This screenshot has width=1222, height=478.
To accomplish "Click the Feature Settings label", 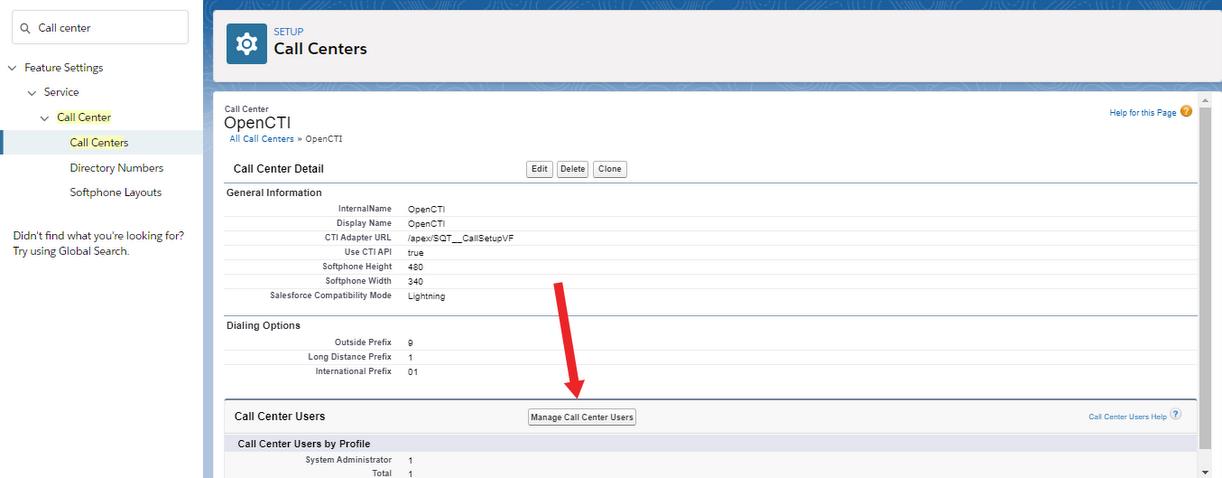I will [x=64, y=68].
